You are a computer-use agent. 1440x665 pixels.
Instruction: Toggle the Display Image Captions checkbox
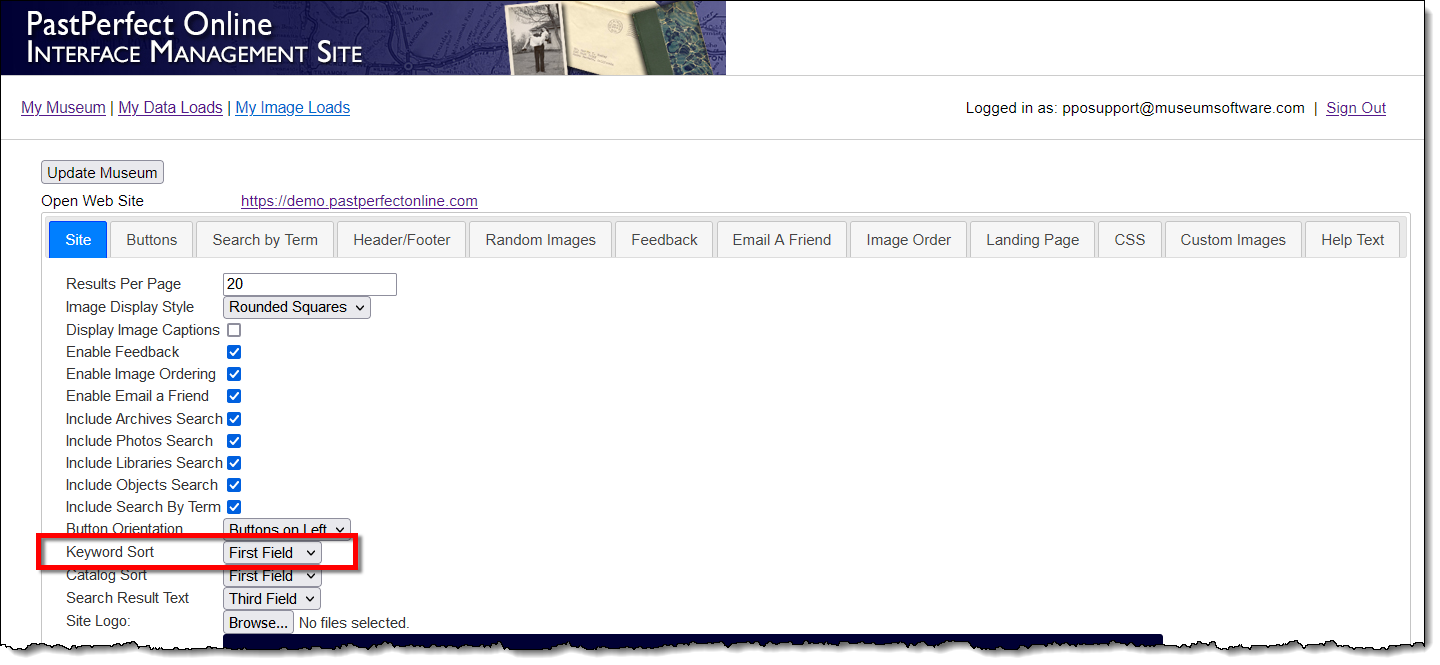[x=234, y=330]
